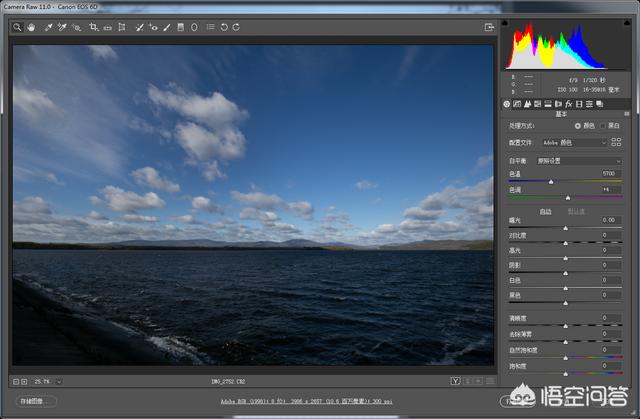This screenshot has height=419, width=640.
Task: Open the Basic panel tab
Action: pyautogui.click(x=507, y=104)
